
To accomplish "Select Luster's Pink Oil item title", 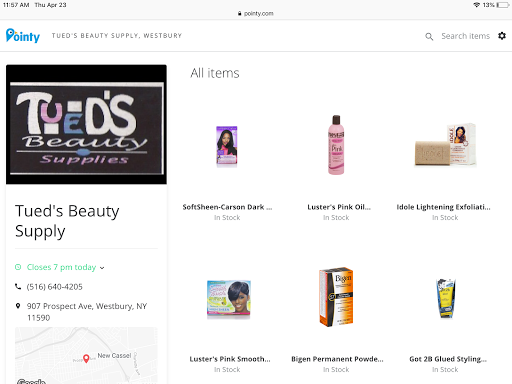I will [339, 207].
